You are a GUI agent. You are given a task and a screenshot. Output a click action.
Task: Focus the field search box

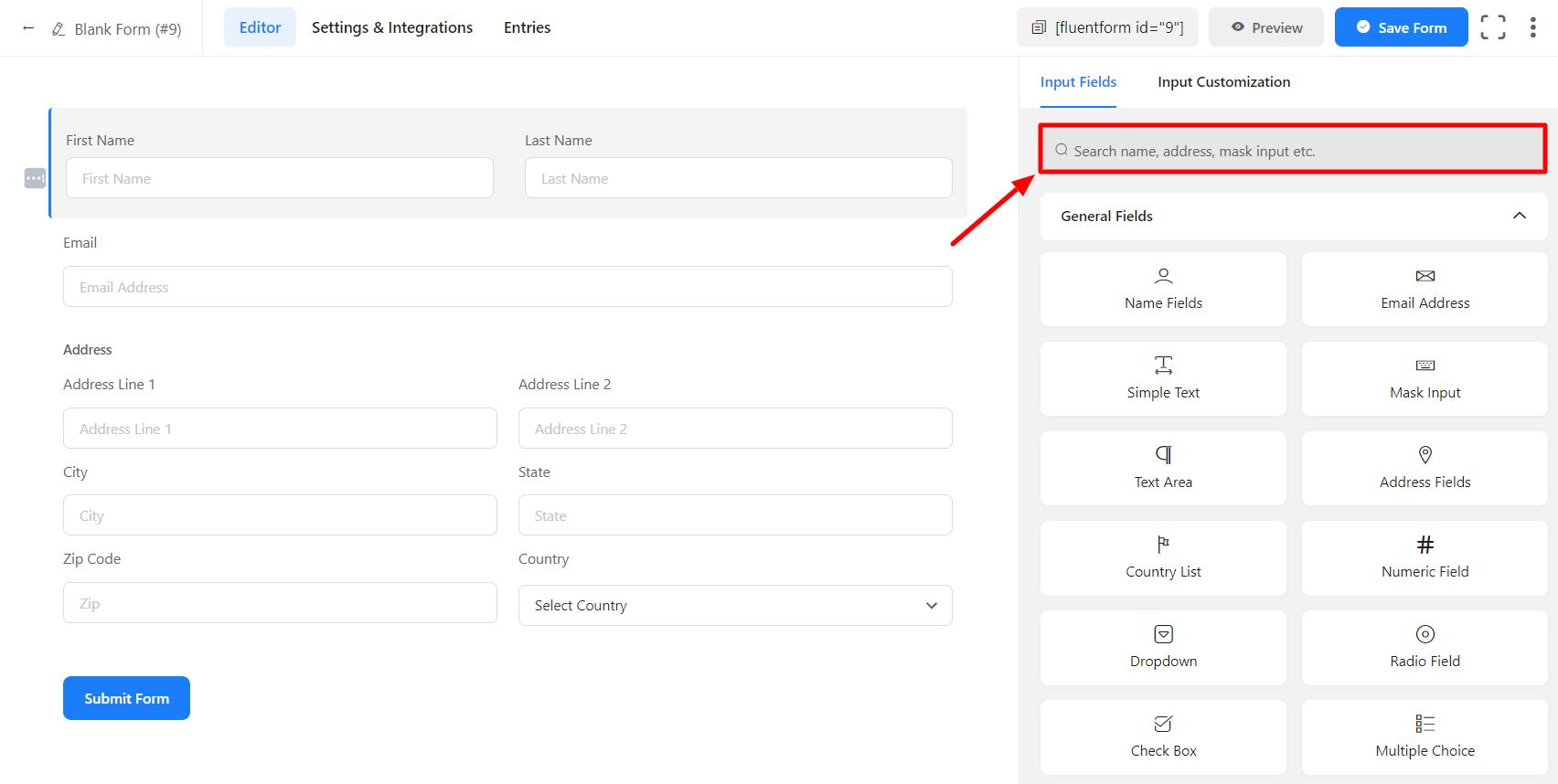[1291, 151]
